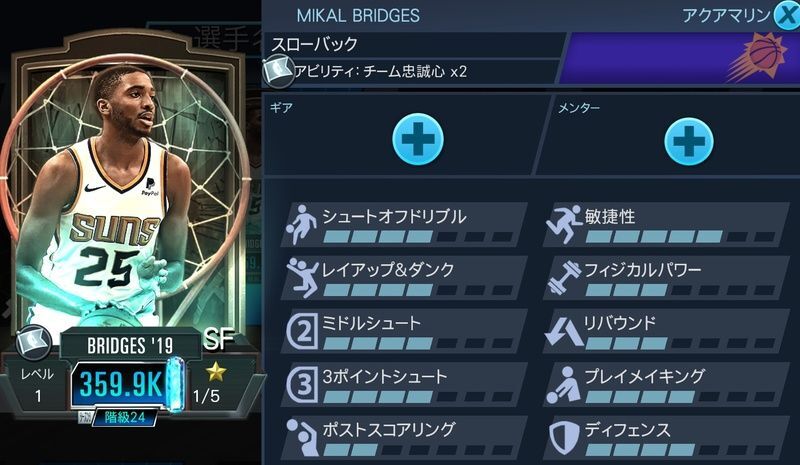This screenshot has width=800, height=465.
Task: Click the gold star rank indicator
Action: (x=216, y=372)
